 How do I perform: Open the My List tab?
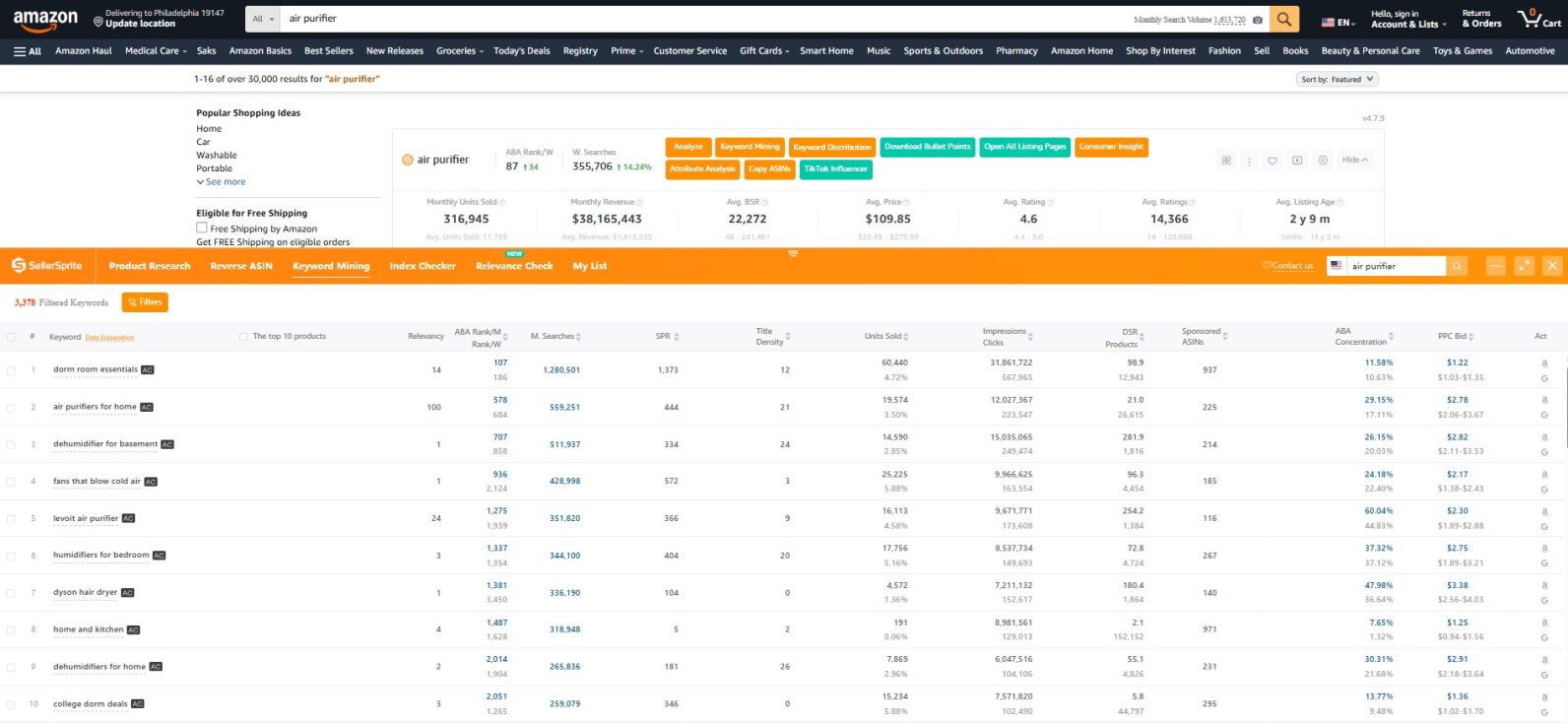590,266
